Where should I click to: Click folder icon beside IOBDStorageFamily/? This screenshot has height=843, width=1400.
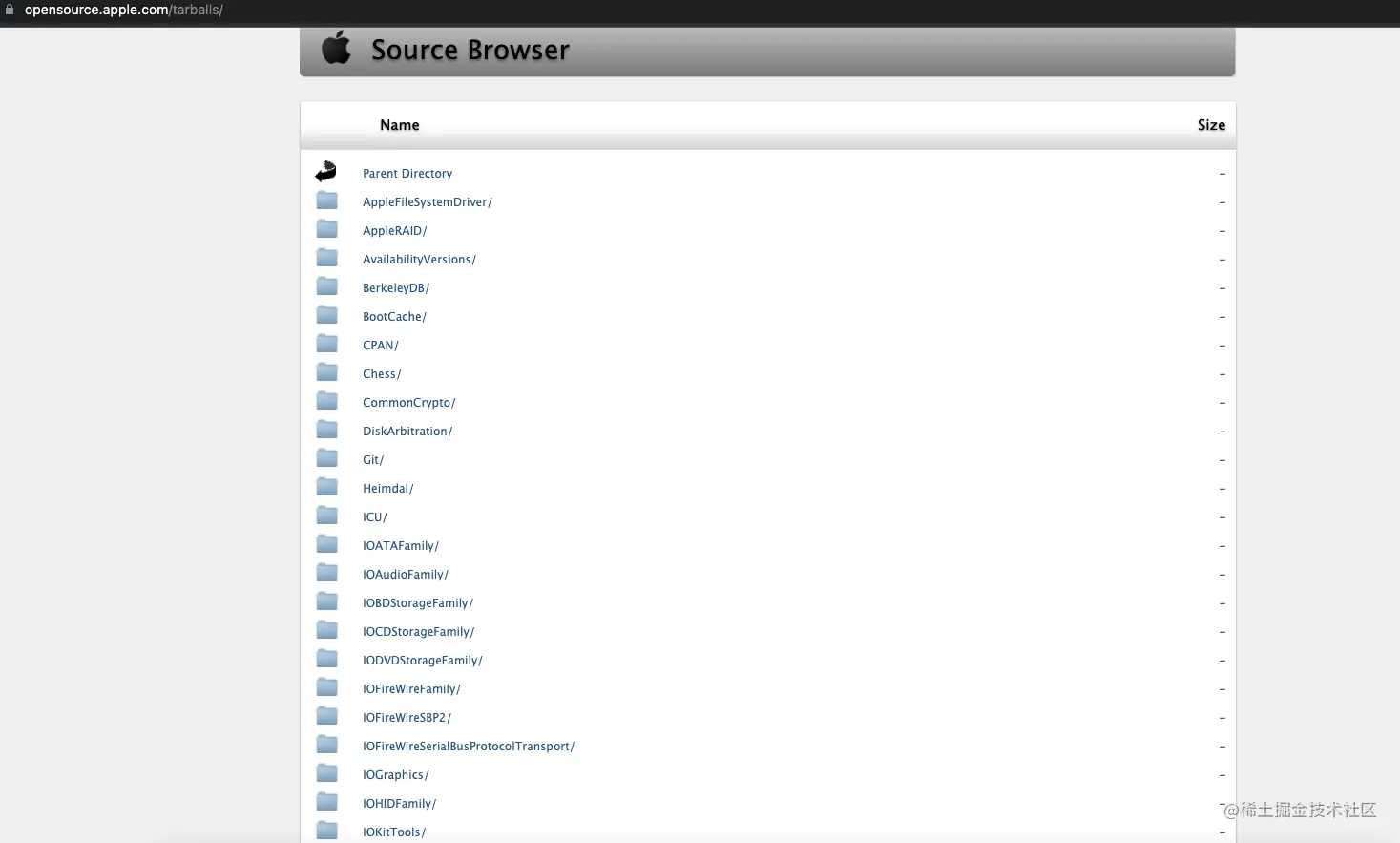(x=326, y=601)
